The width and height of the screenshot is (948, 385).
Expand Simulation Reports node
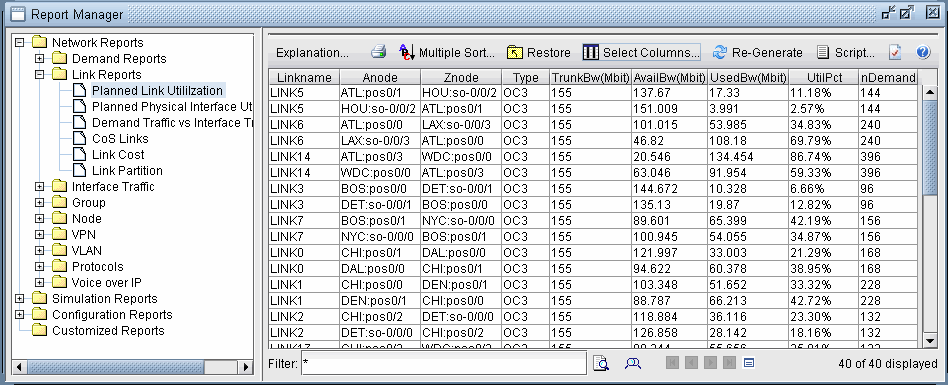(x=19, y=299)
